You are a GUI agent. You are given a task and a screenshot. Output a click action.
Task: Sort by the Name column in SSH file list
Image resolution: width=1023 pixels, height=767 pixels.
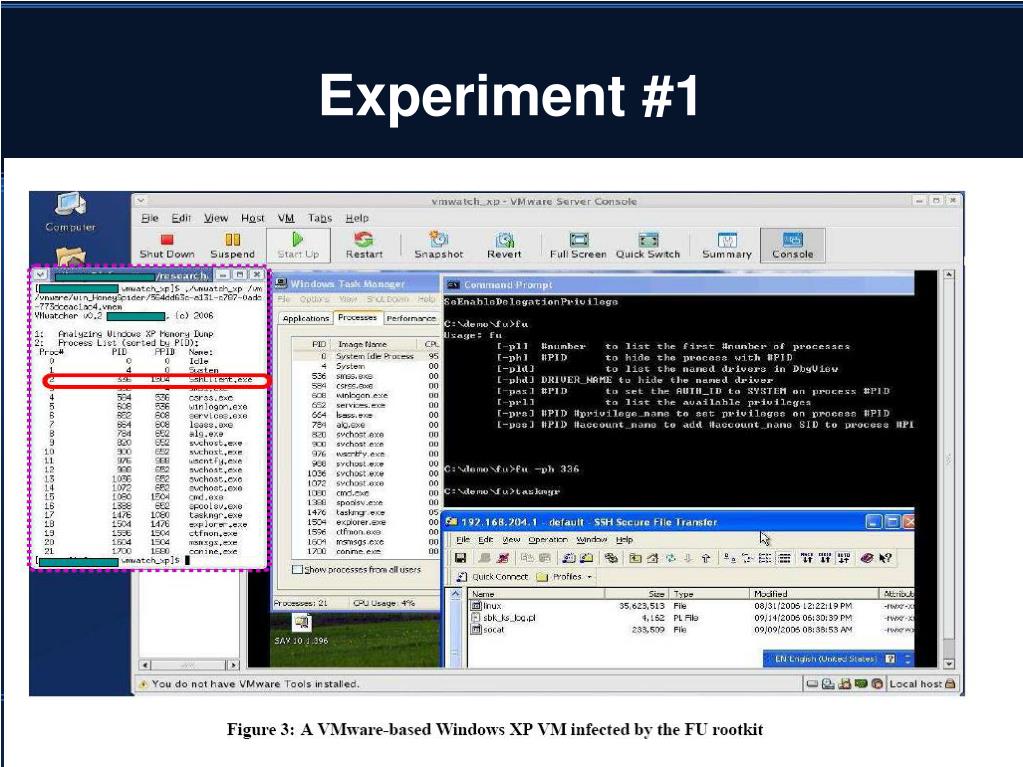536,594
